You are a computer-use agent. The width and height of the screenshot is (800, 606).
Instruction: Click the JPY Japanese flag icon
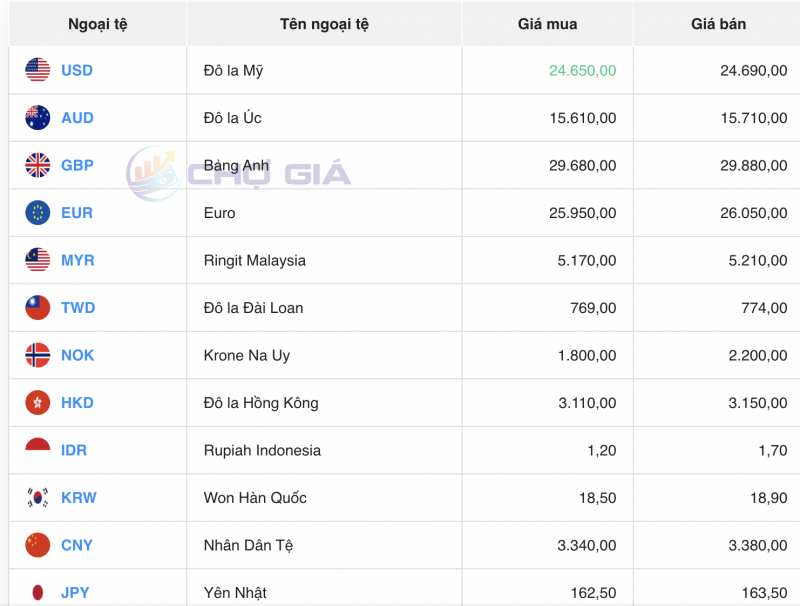pos(36,592)
